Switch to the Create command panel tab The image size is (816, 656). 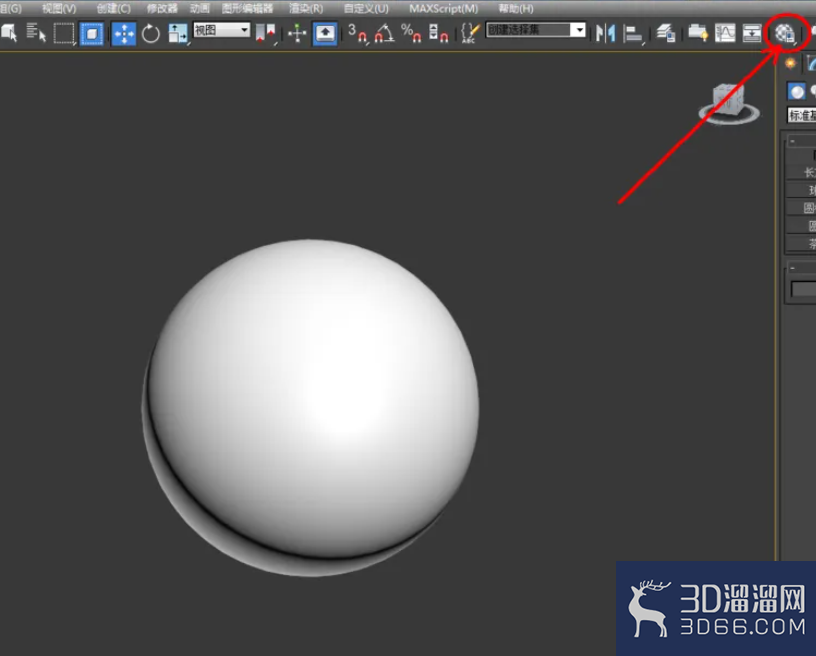[x=790, y=63]
